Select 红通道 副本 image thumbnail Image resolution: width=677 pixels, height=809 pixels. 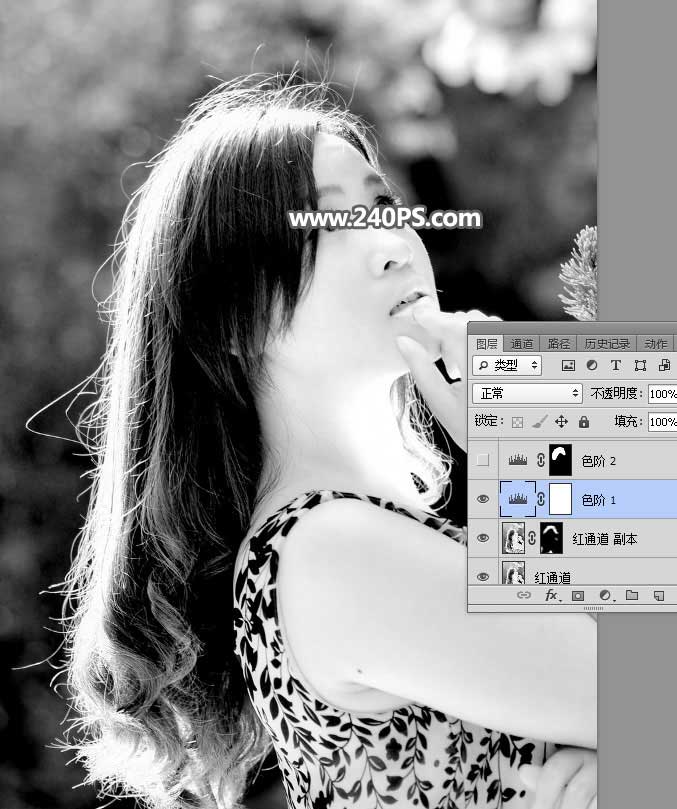513,538
